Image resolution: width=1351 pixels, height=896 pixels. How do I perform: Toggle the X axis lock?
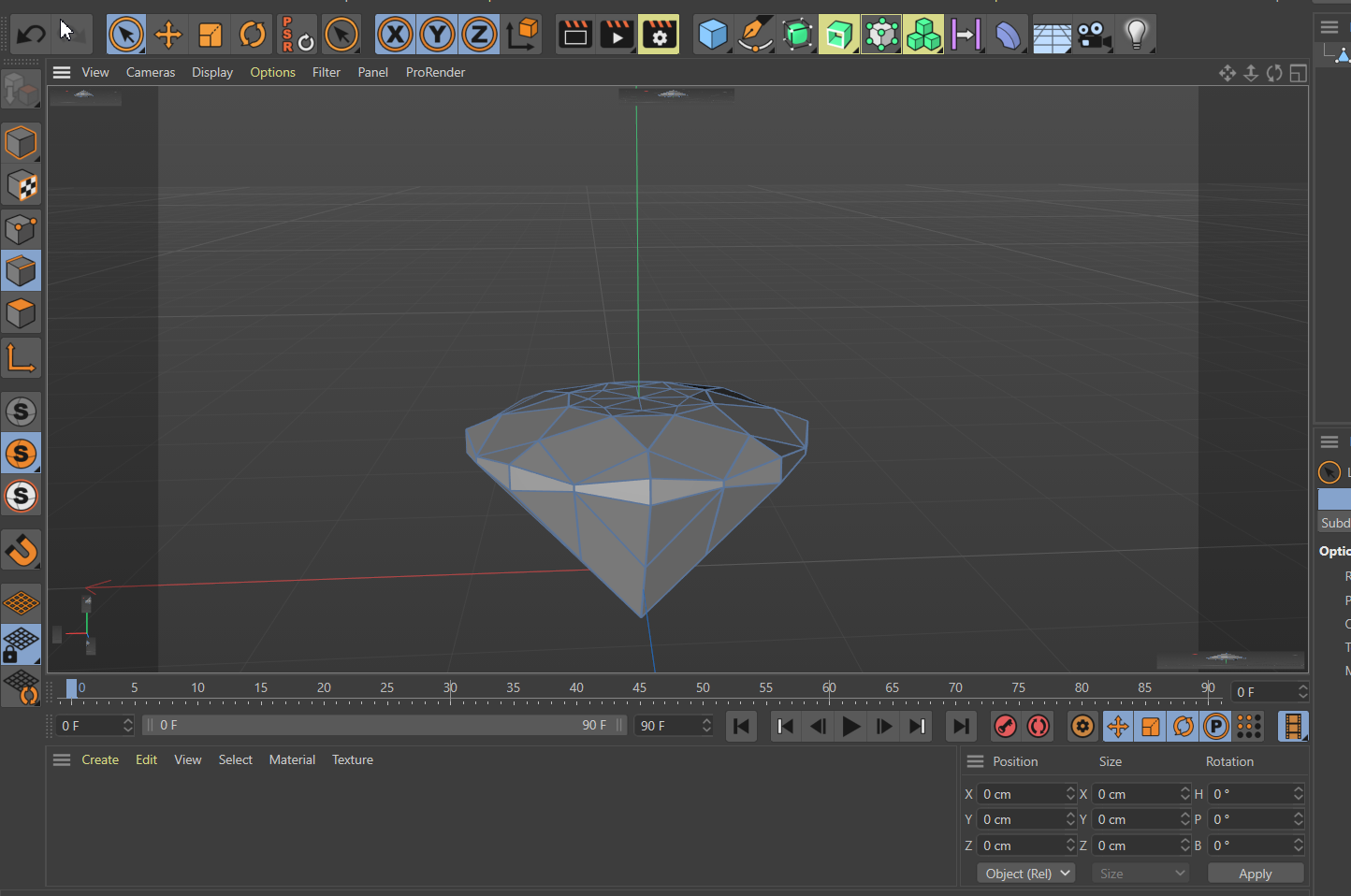395,36
